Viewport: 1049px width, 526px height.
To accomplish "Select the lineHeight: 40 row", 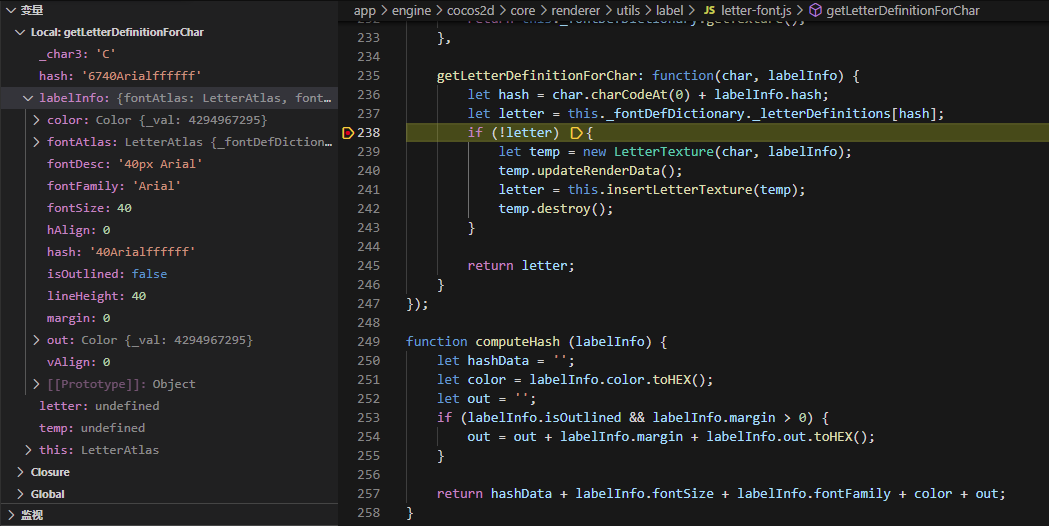I will [x=169, y=296].
